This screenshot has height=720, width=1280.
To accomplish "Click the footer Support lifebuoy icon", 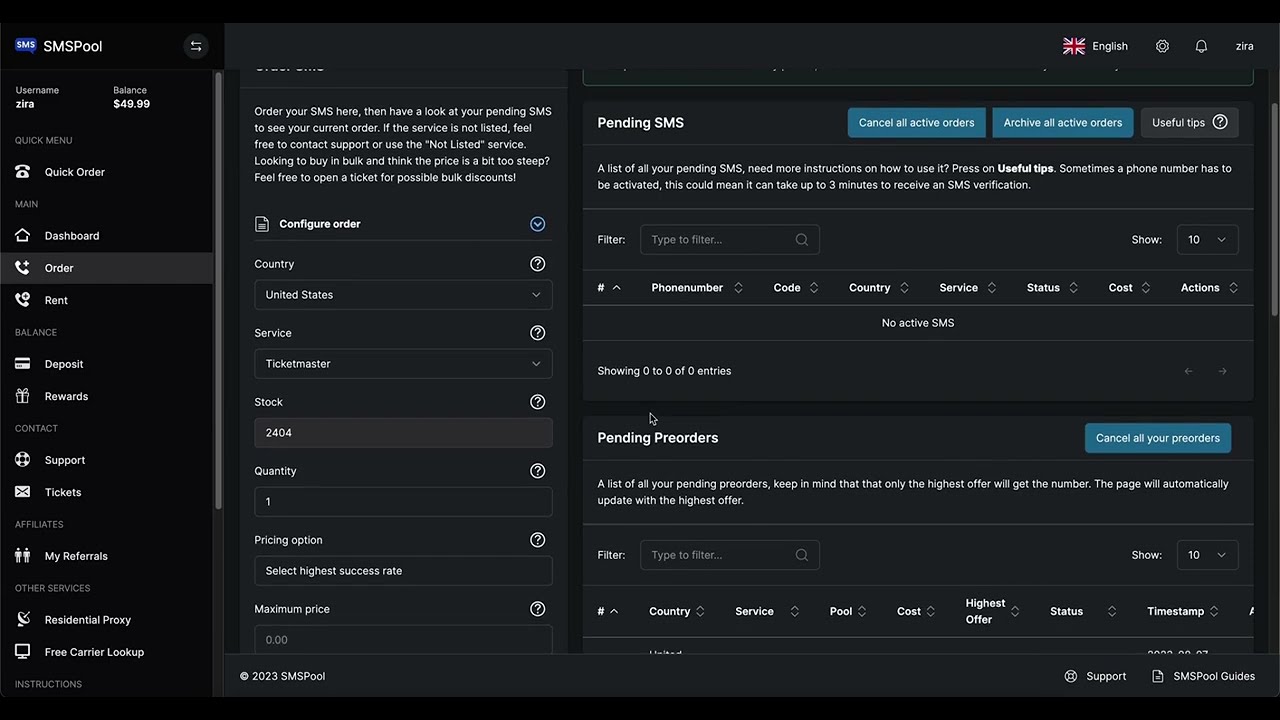I will [x=1071, y=676].
